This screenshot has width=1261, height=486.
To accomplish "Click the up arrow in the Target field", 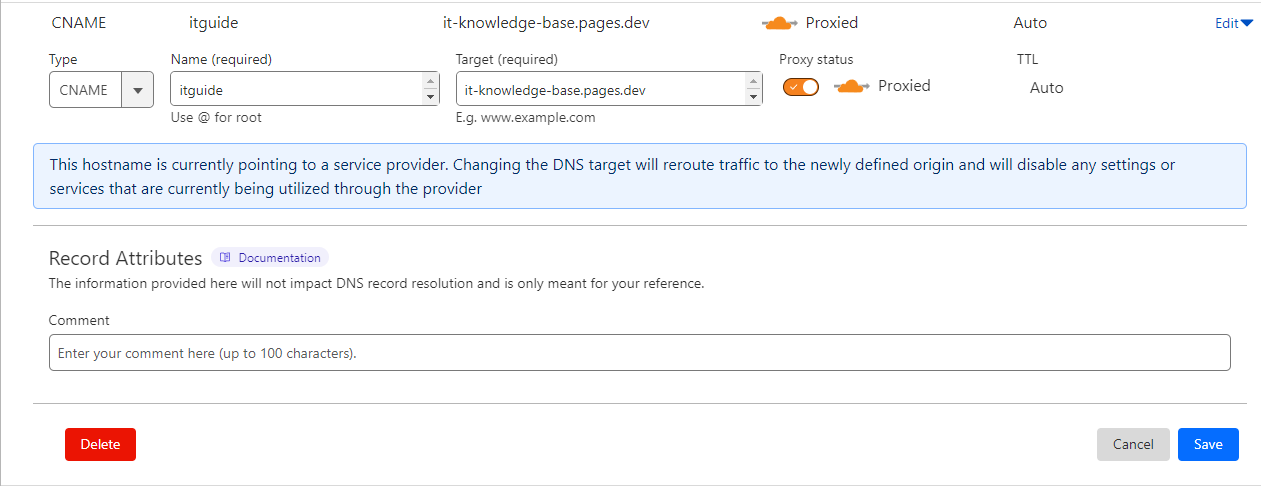I will [753, 81].
